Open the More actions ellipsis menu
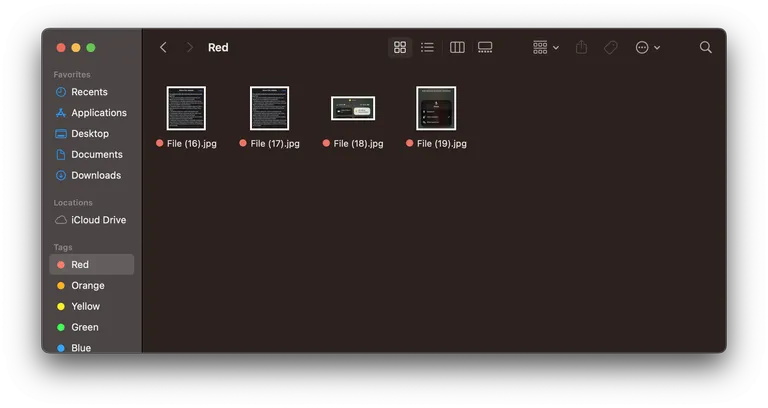 click(x=647, y=47)
